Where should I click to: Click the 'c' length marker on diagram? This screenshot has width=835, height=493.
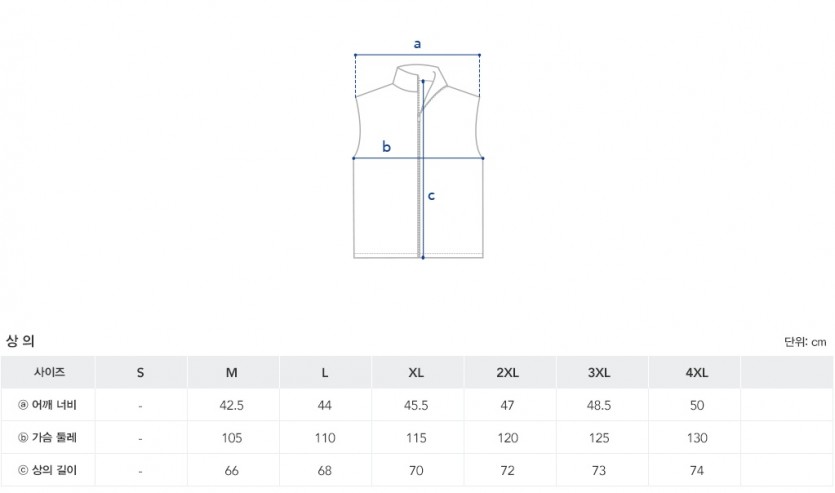pyautogui.click(x=431, y=196)
